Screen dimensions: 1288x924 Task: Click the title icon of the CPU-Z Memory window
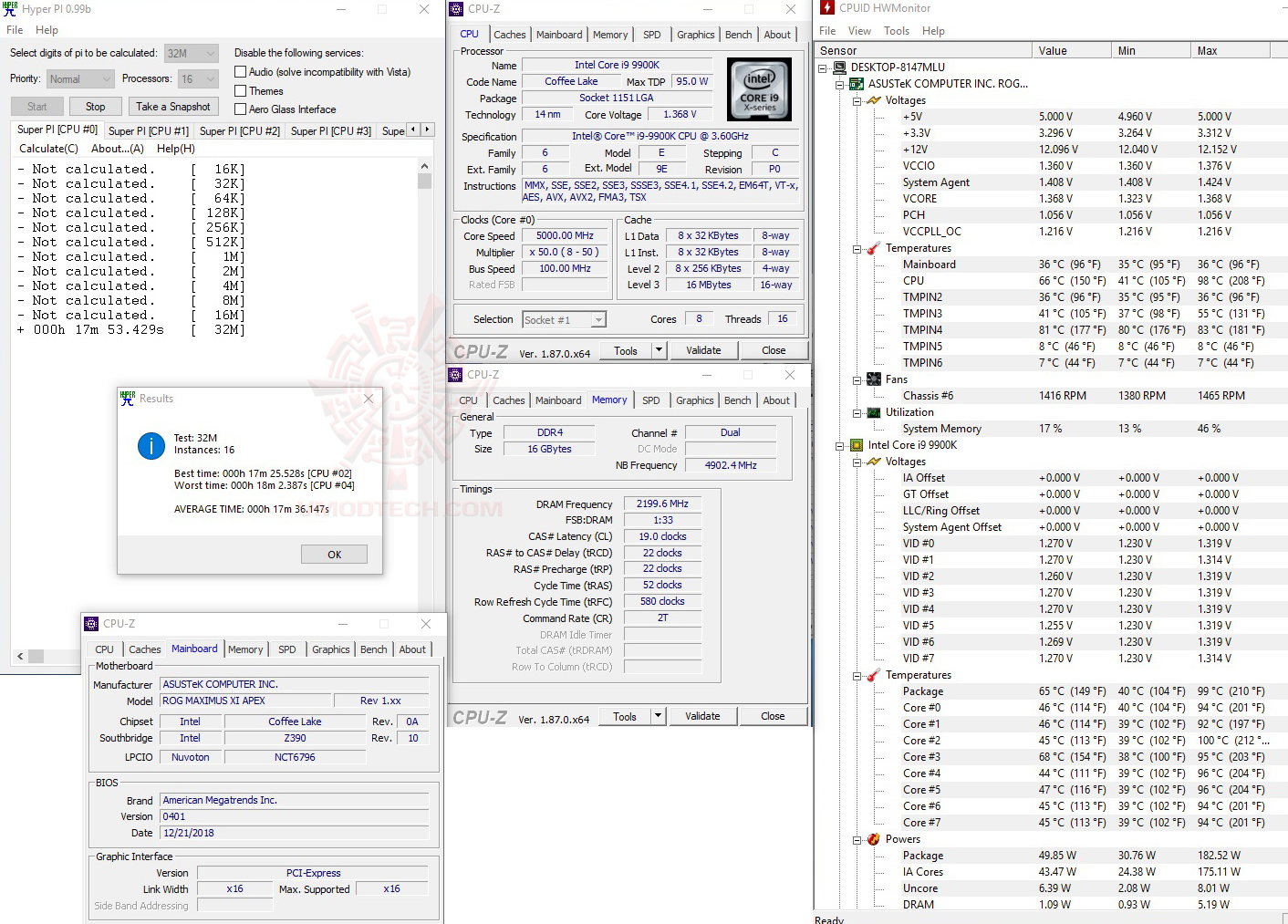pyautogui.click(x=455, y=375)
